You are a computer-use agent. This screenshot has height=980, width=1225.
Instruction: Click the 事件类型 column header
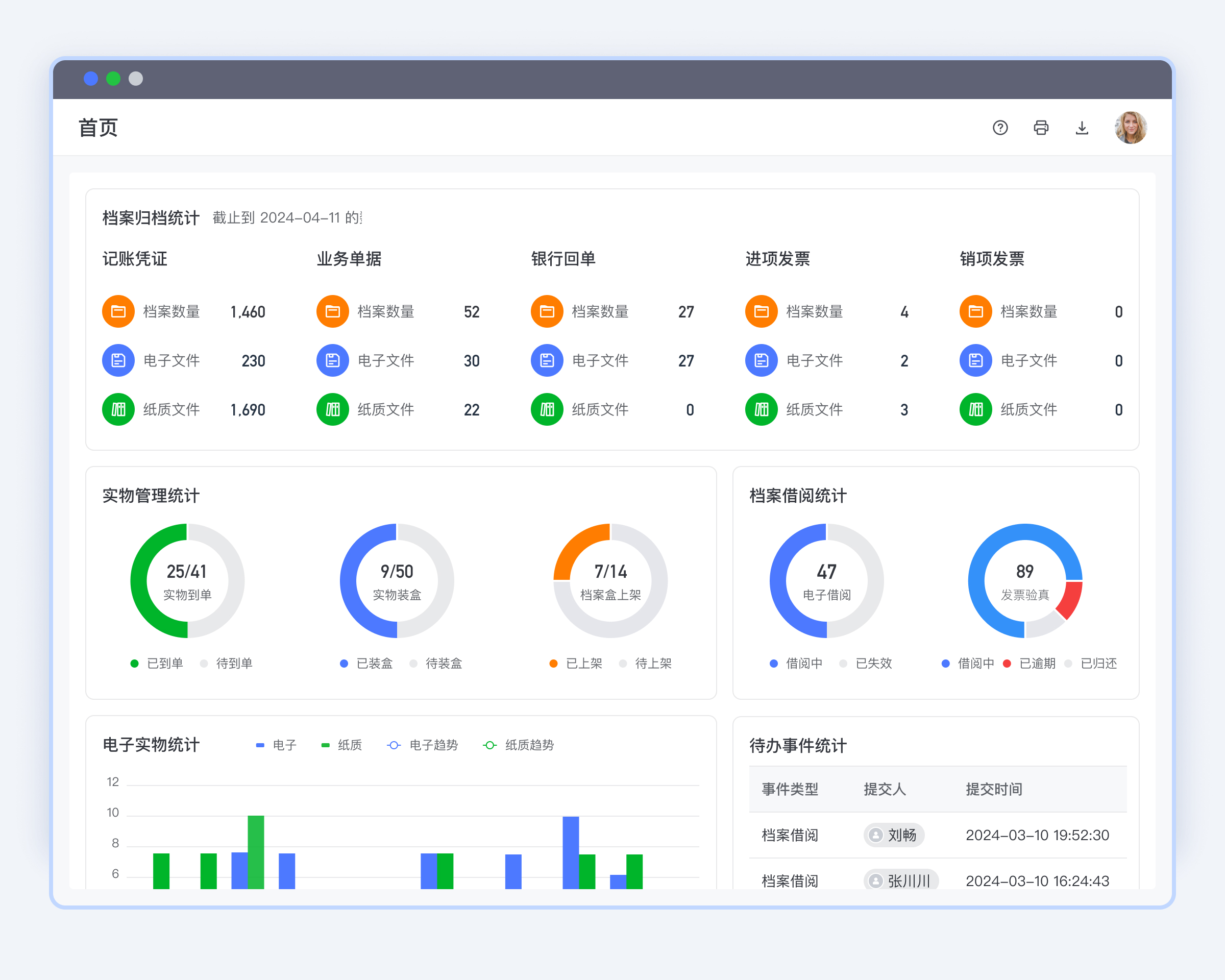pos(790,789)
